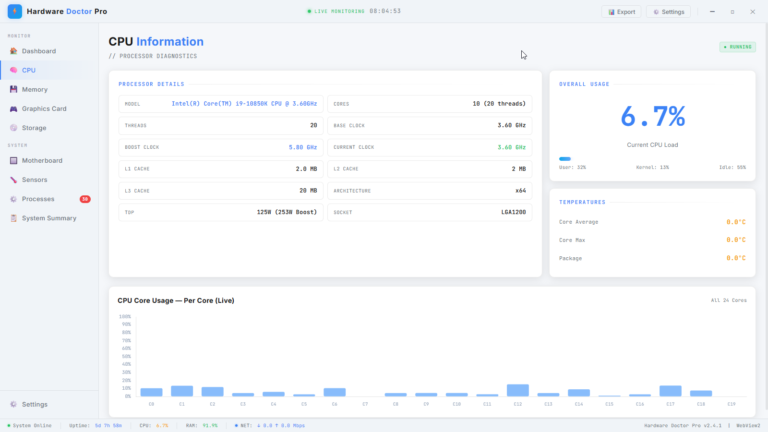768x432 pixels.
Task: Click the NET speed status bar entry
Action: tap(270, 426)
